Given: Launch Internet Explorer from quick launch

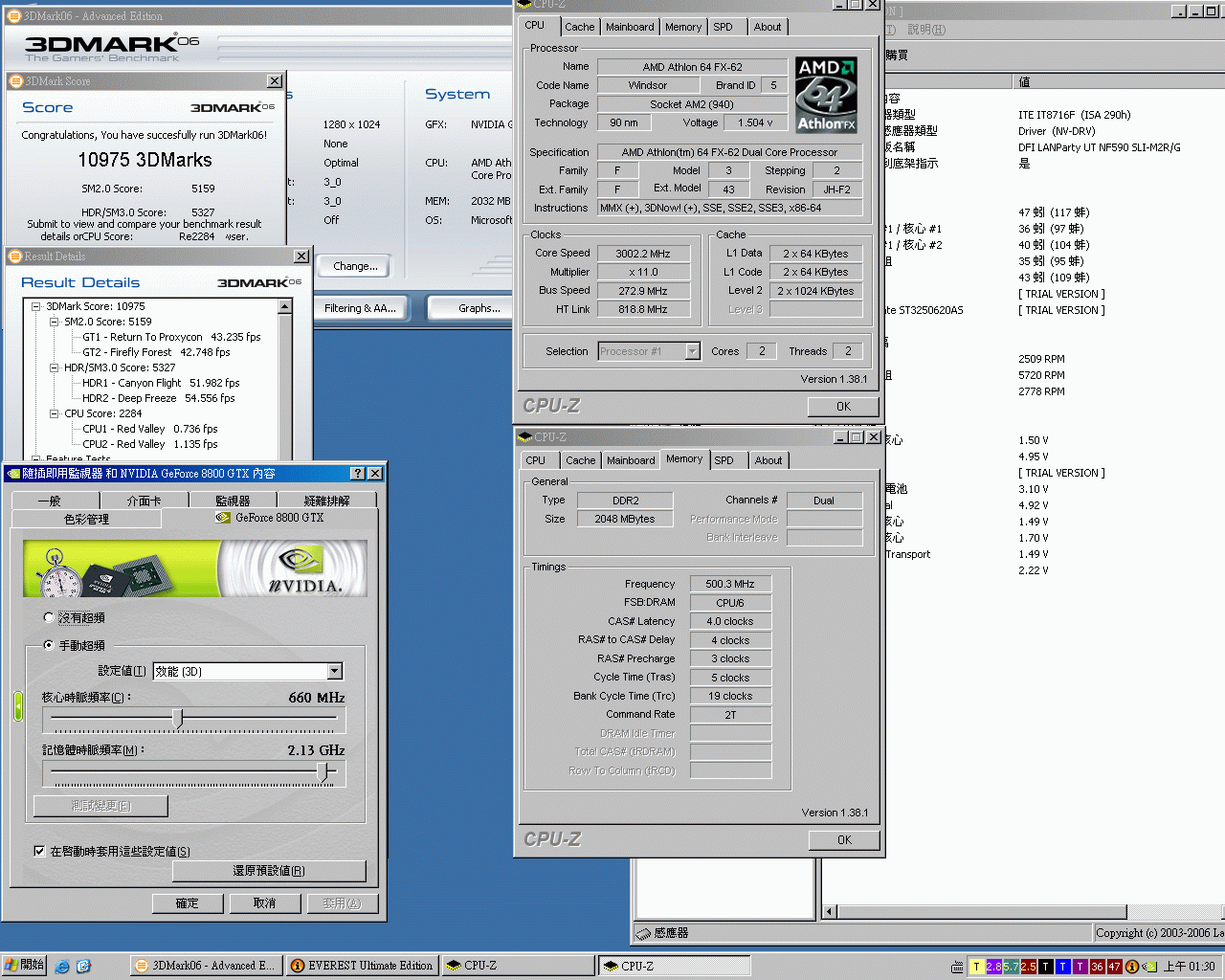Looking at the screenshot, I should pos(62,967).
